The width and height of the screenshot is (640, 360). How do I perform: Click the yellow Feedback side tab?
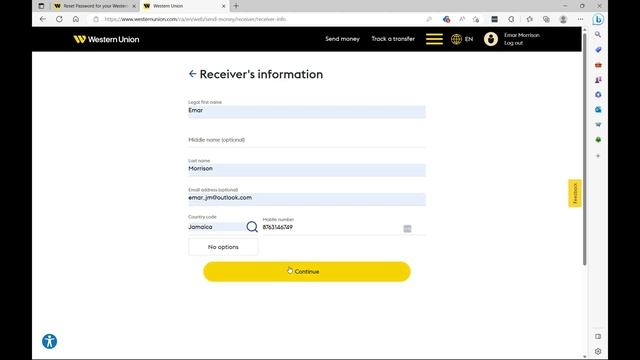[575, 193]
